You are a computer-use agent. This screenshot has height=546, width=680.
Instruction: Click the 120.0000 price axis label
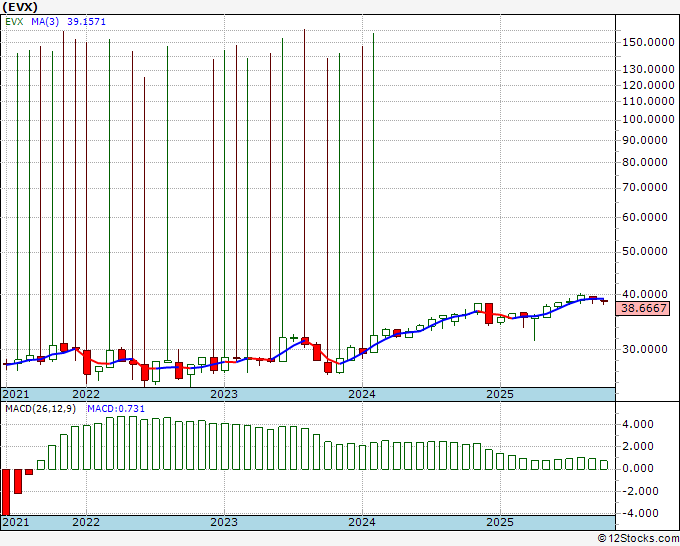pos(648,85)
